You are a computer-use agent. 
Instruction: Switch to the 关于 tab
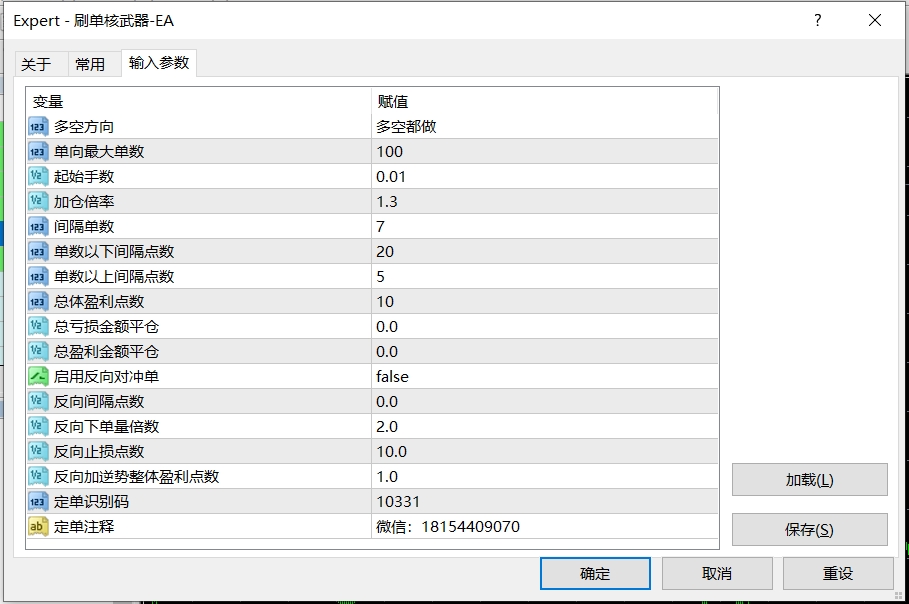tap(36, 64)
